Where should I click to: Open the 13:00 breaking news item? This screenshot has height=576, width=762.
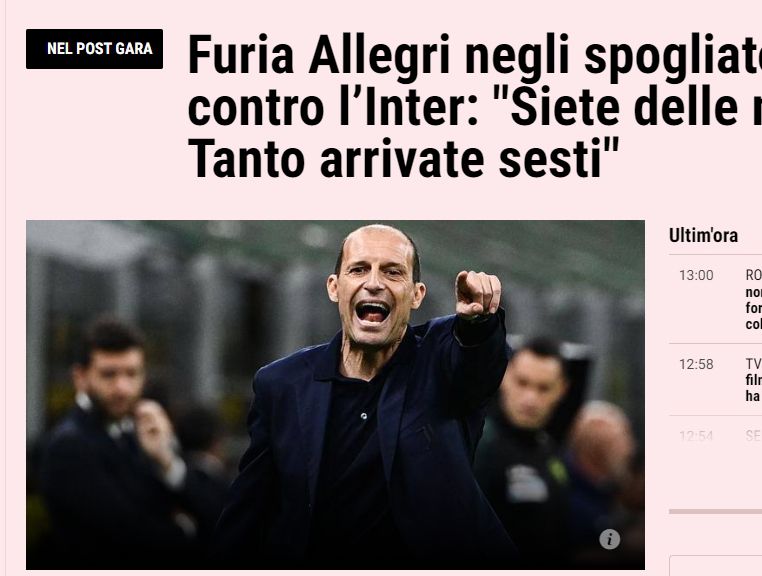click(x=715, y=299)
